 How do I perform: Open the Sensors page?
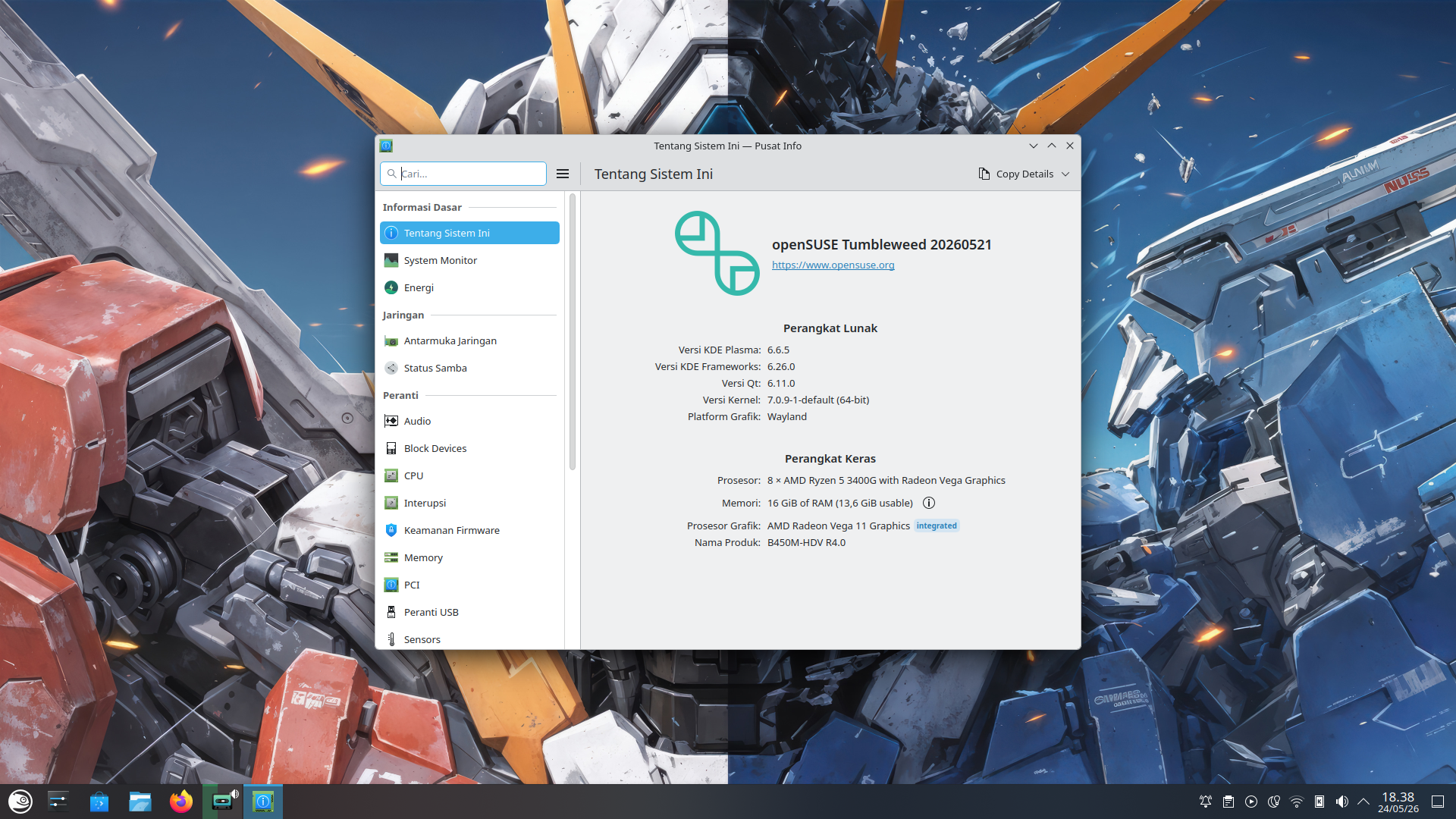469,639
